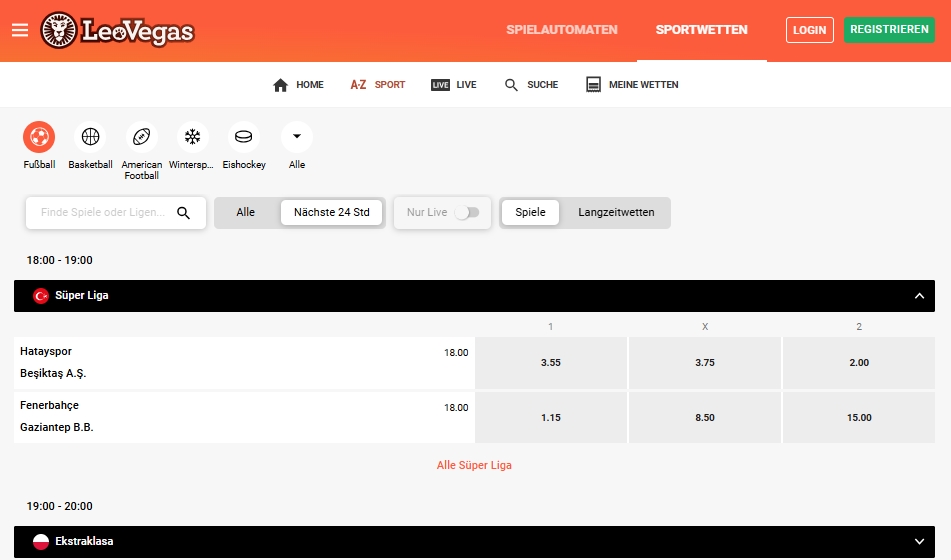Click the search magnifier in the field
Viewport: 951px width, 560px height.
coord(183,213)
